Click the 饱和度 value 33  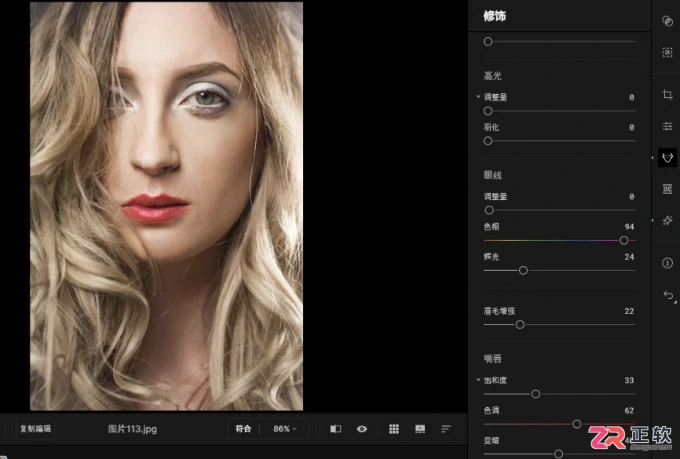[x=629, y=380]
